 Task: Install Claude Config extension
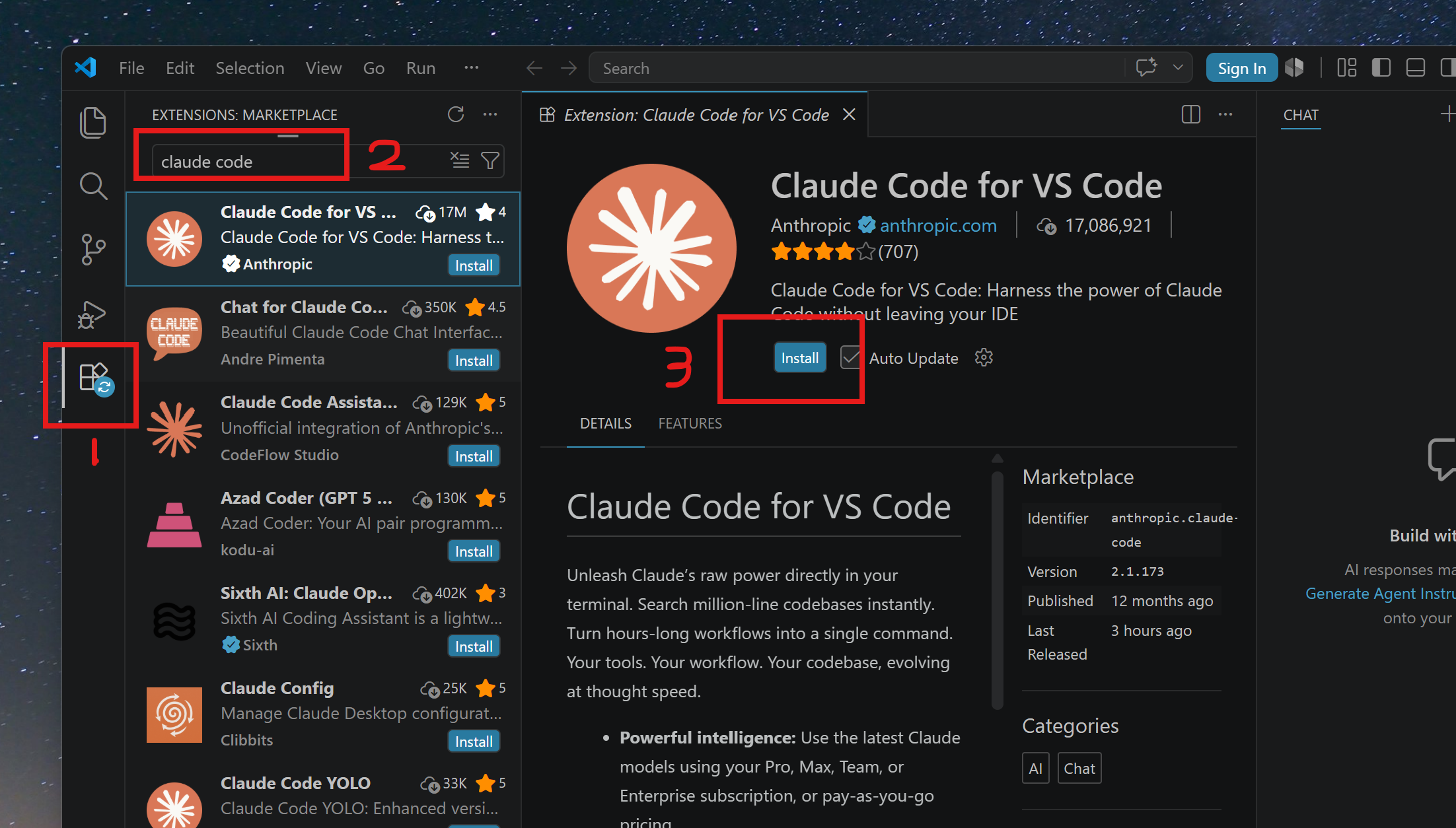(x=474, y=742)
